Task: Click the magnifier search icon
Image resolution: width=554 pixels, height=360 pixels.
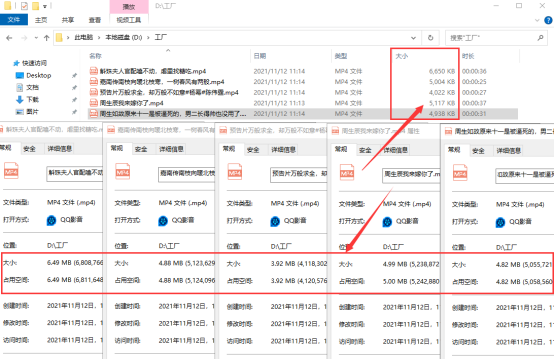Action: click(x=540, y=38)
